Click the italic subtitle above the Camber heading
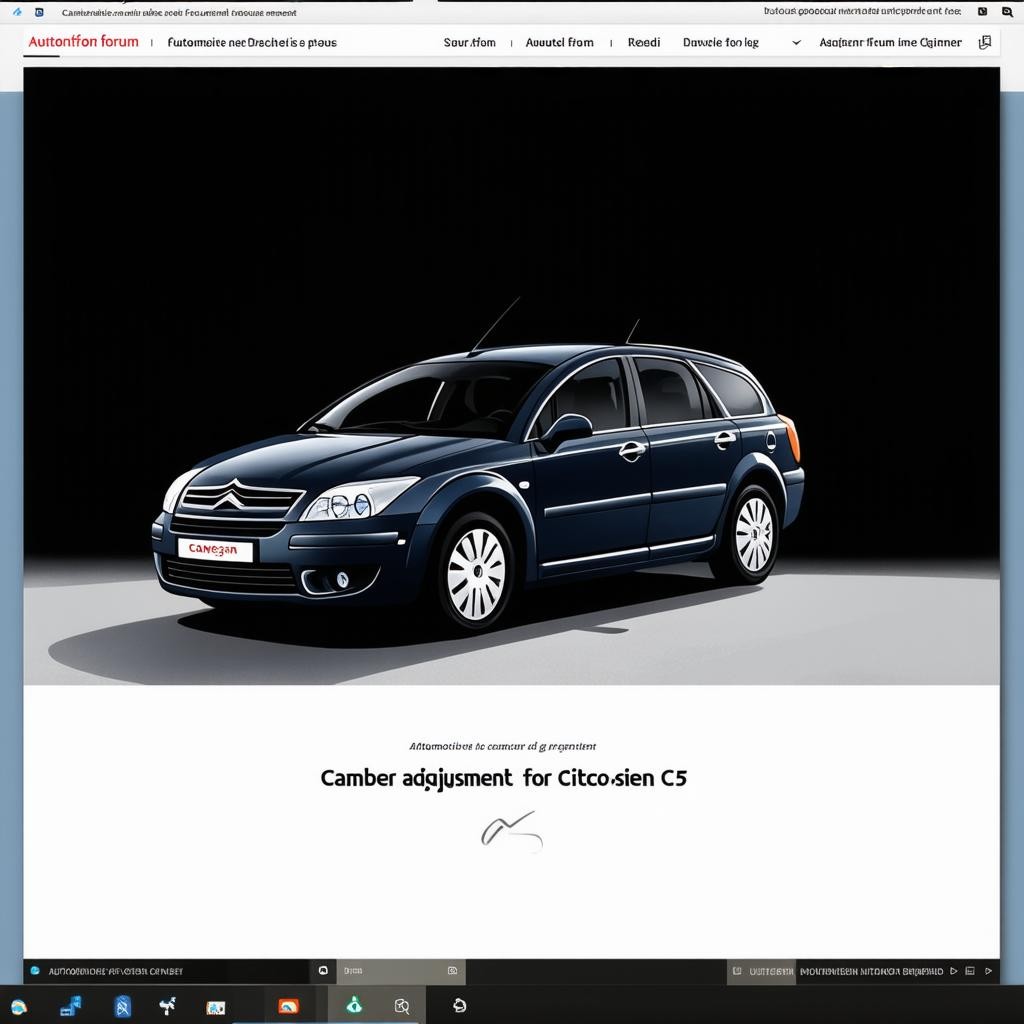 [x=502, y=746]
